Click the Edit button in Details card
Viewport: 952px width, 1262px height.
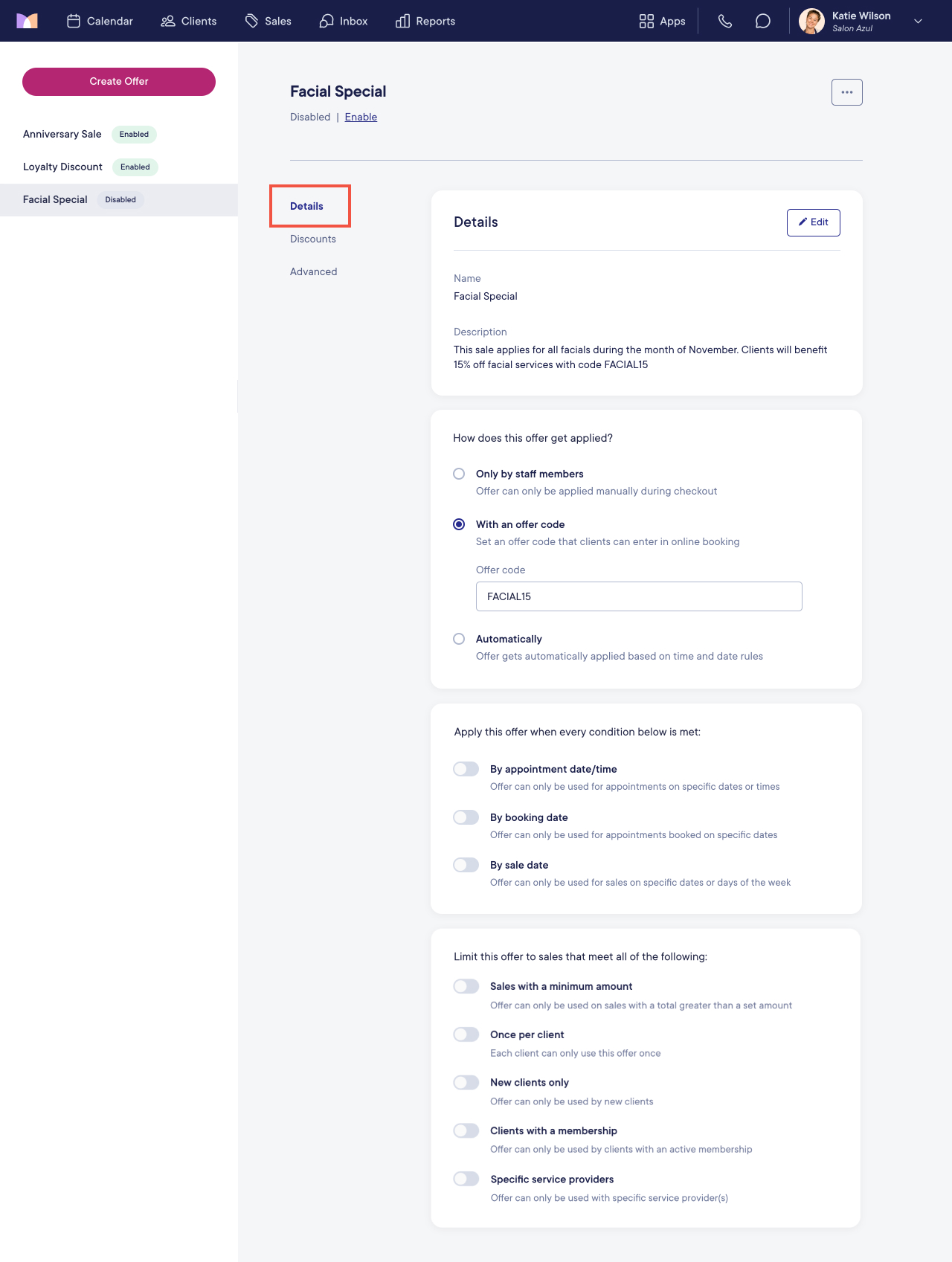click(x=814, y=222)
